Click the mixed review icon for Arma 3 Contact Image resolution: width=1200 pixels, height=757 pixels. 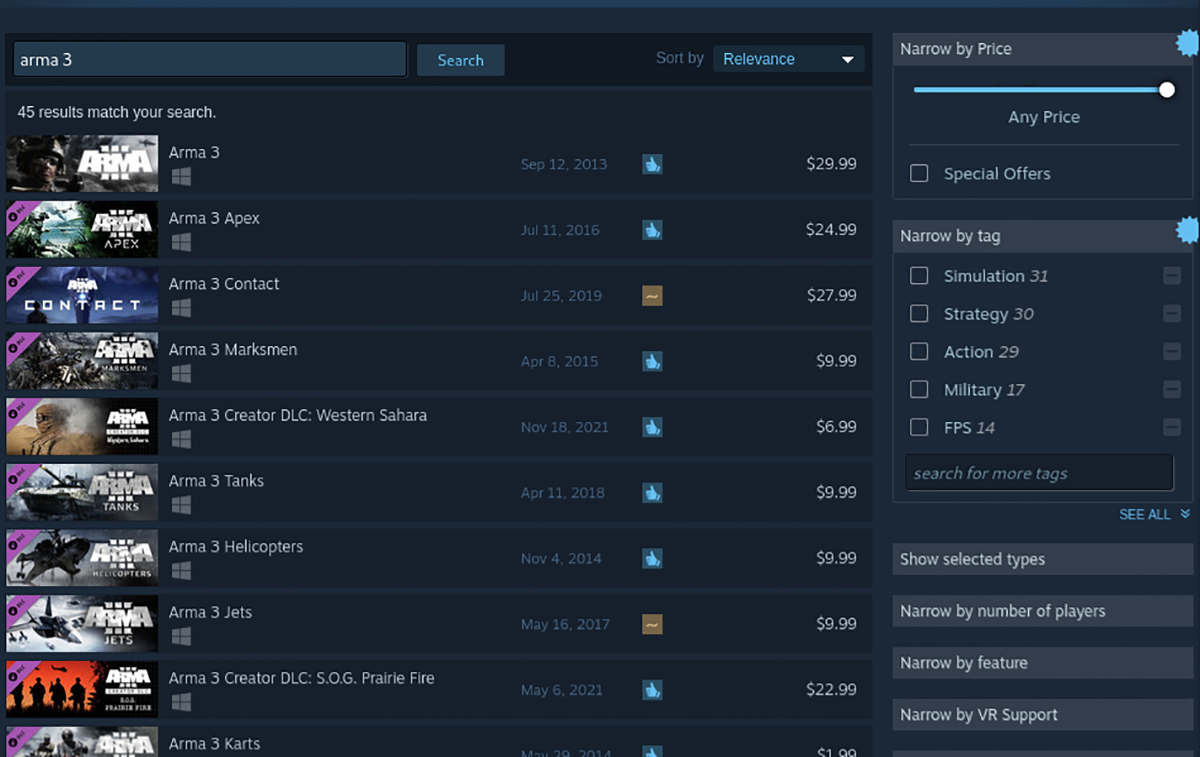tap(652, 295)
